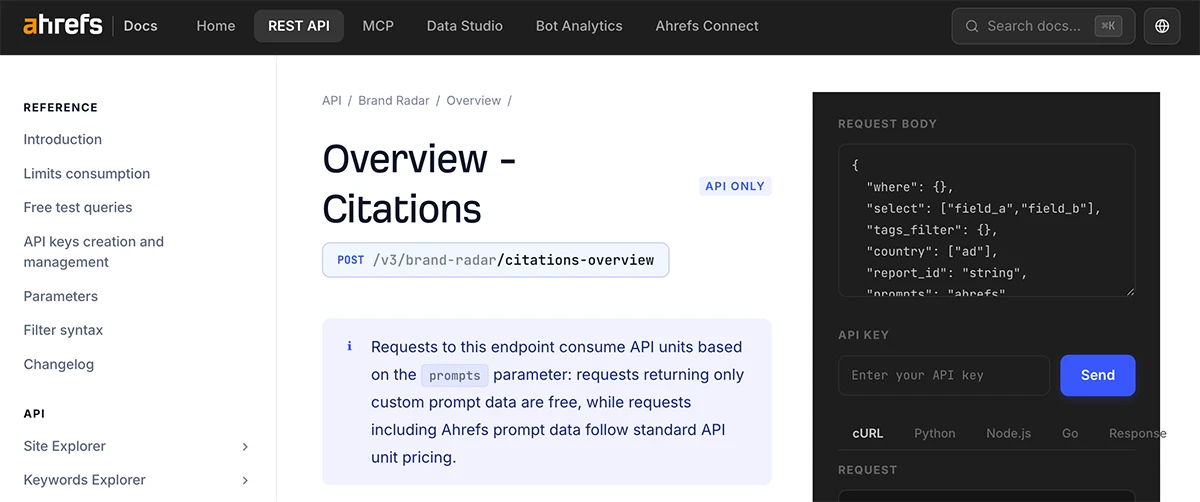The height and width of the screenshot is (502, 1200).
Task: Click the request body textarea corner grip
Action: (x=1130, y=291)
